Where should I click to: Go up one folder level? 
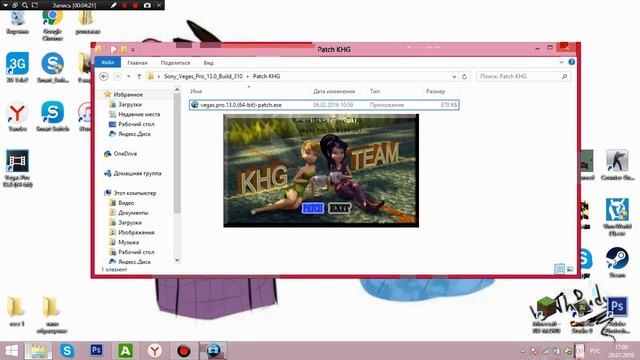coord(139,76)
